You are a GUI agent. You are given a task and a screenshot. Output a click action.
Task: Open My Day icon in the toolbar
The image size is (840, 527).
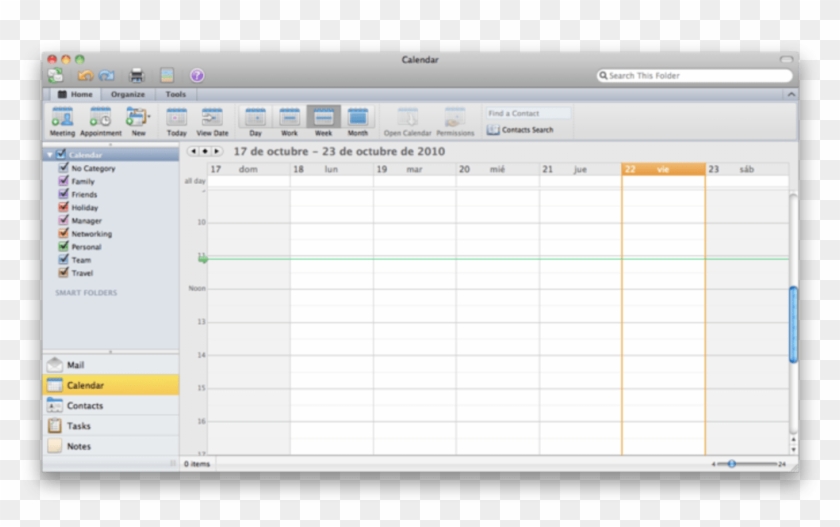(167, 76)
